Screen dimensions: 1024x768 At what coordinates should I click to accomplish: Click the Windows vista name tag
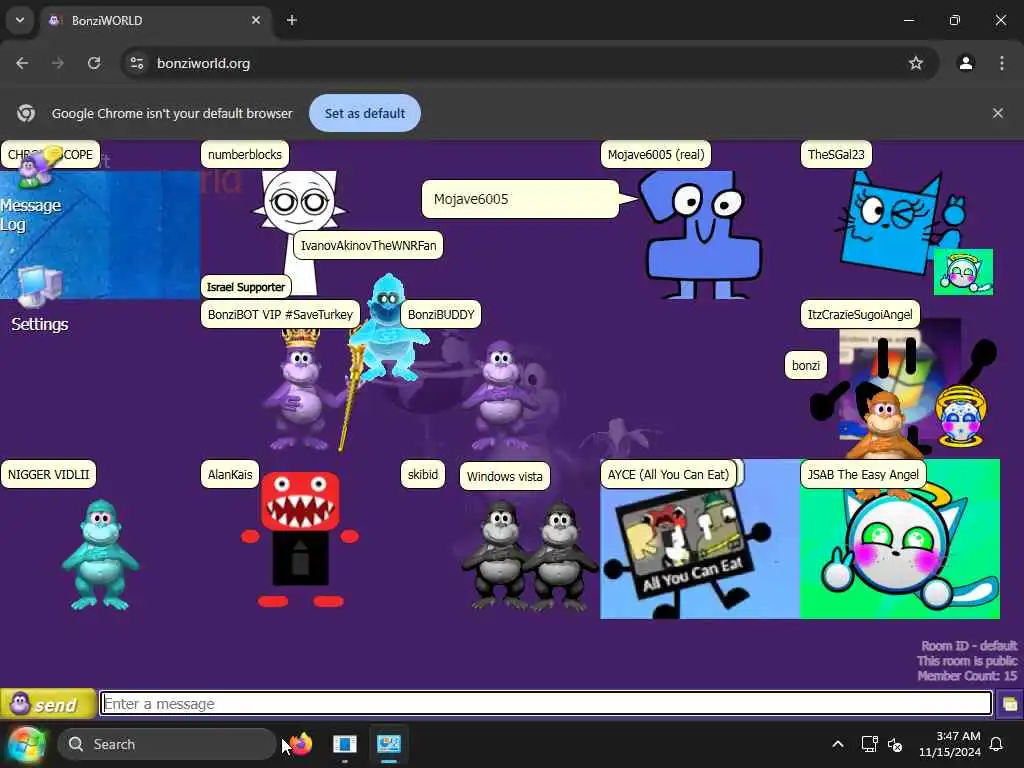pyautogui.click(x=505, y=476)
